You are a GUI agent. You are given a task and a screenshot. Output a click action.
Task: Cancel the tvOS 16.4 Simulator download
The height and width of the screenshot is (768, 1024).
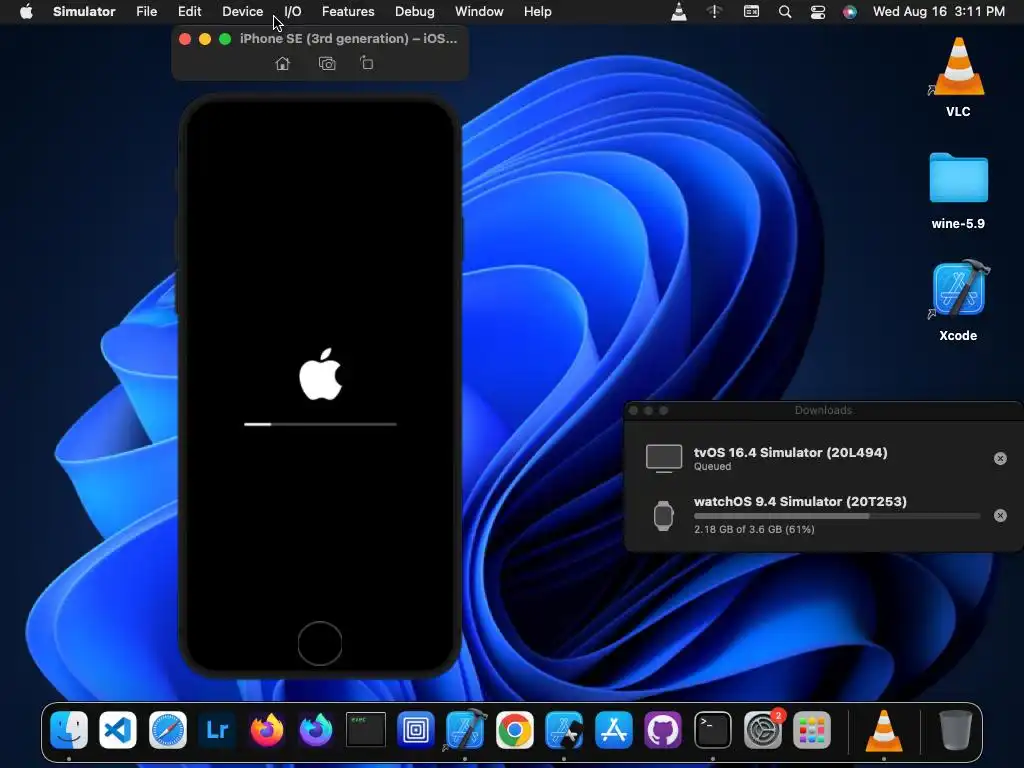point(1000,458)
